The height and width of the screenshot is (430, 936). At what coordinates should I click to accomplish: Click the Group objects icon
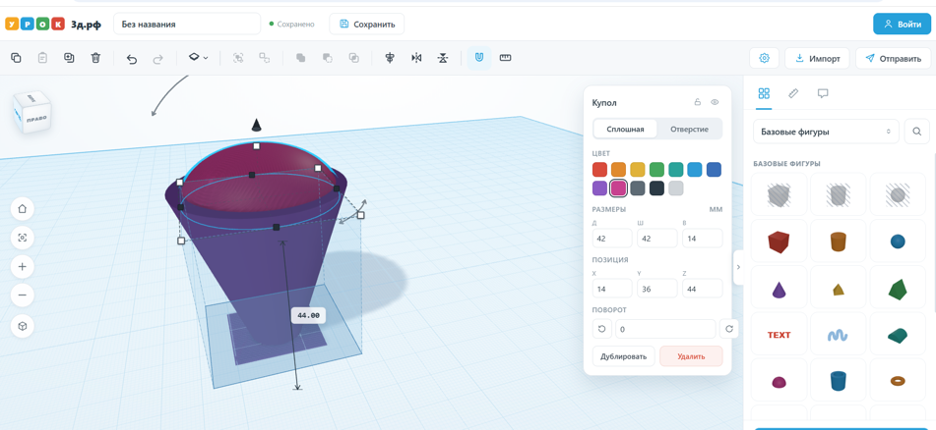238,58
